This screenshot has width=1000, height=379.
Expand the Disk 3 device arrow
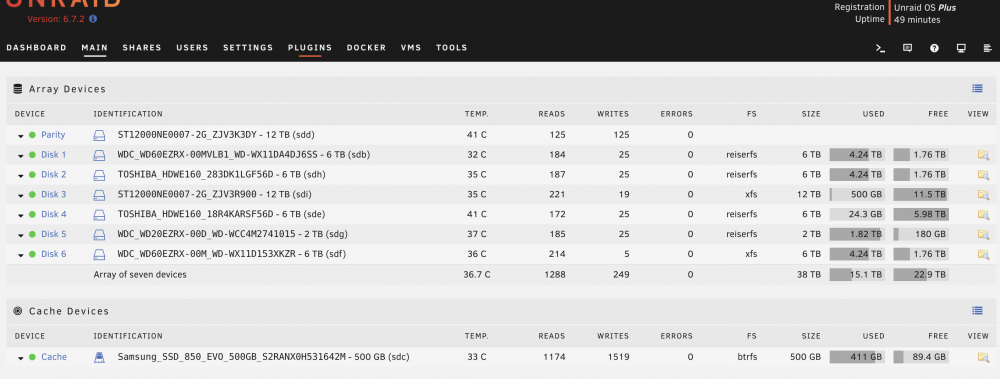click(x=20, y=195)
